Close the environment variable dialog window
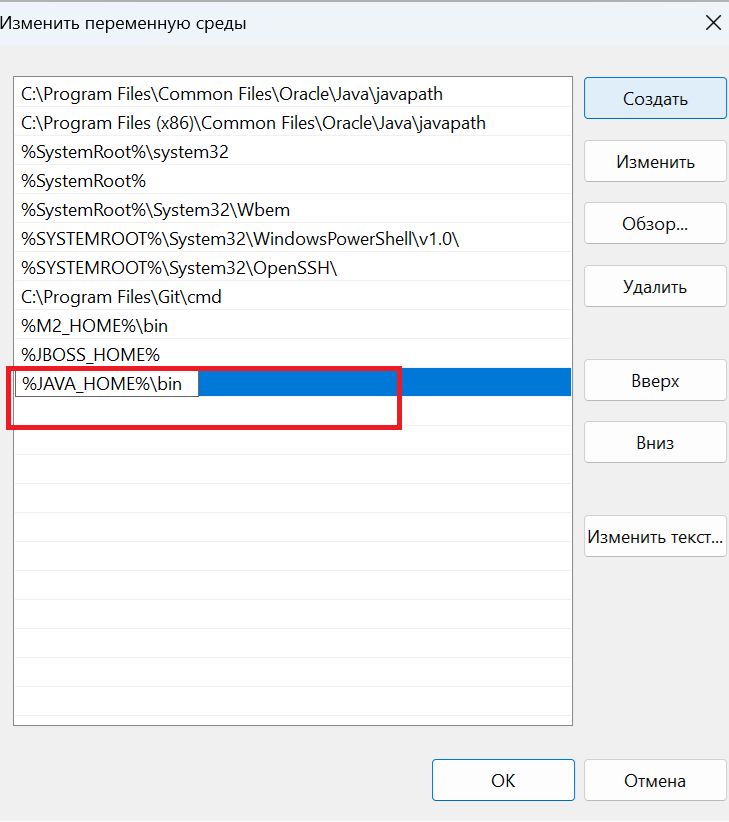Image resolution: width=729 pixels, height=822 pixels. tap(713, 22)
